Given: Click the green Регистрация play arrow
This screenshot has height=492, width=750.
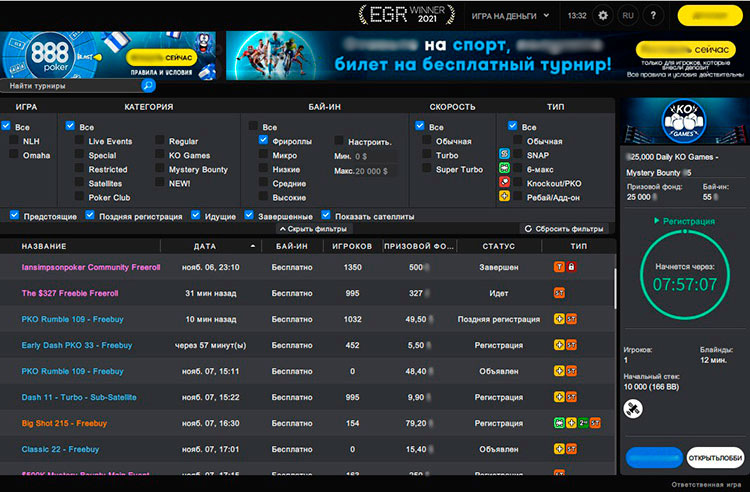Looking at the screenshot, I should pyautogui.click(x=657, y=220).
